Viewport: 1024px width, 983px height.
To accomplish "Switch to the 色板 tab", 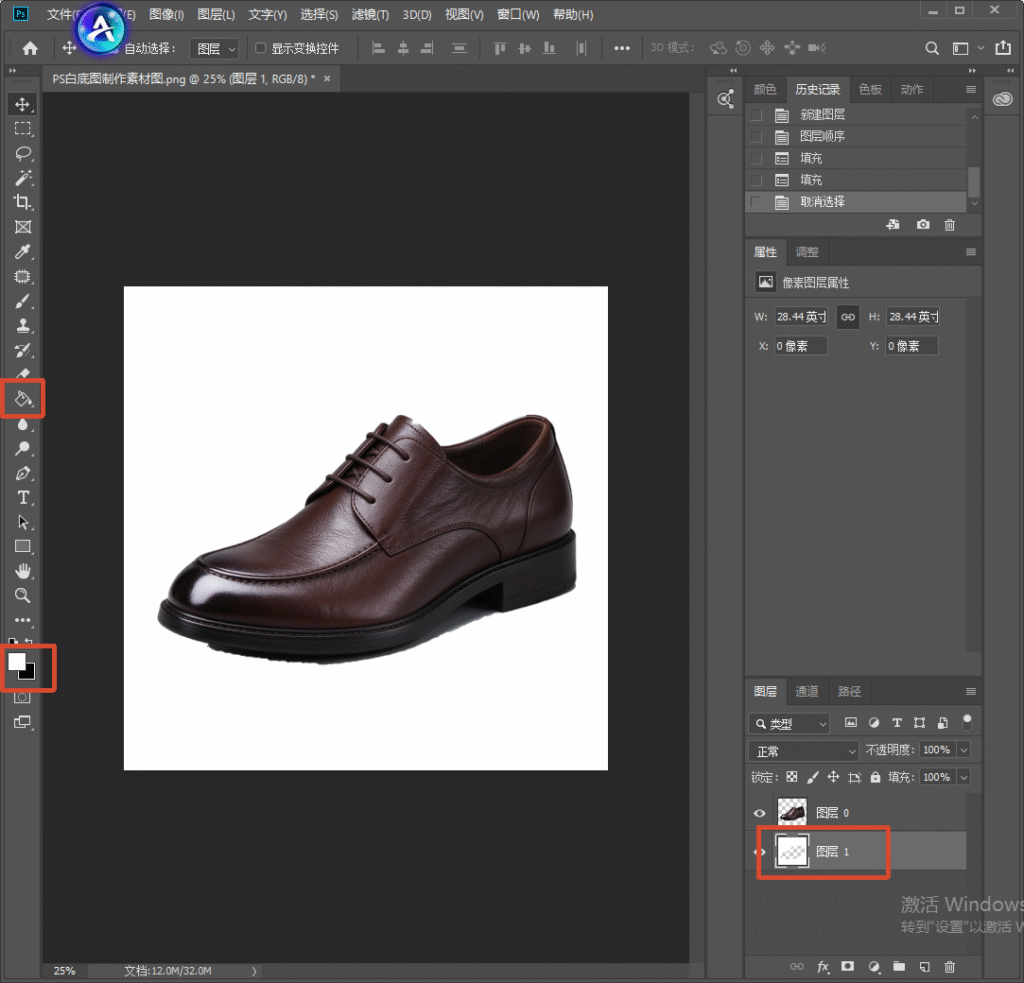I will (x=870, y=89).
